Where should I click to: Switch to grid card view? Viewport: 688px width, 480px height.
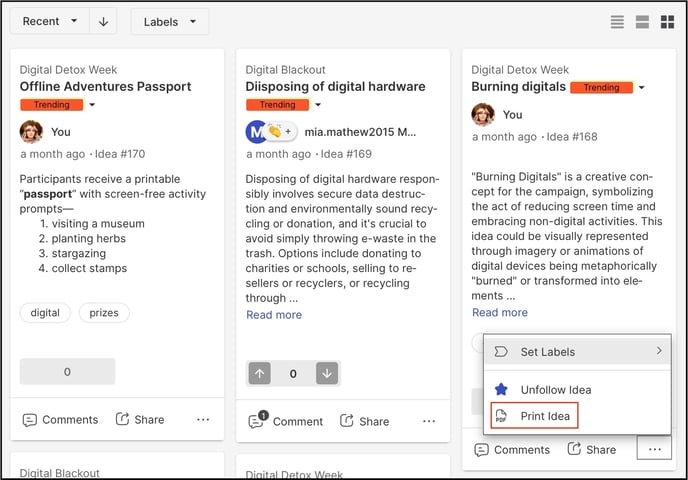click(667, 22)
